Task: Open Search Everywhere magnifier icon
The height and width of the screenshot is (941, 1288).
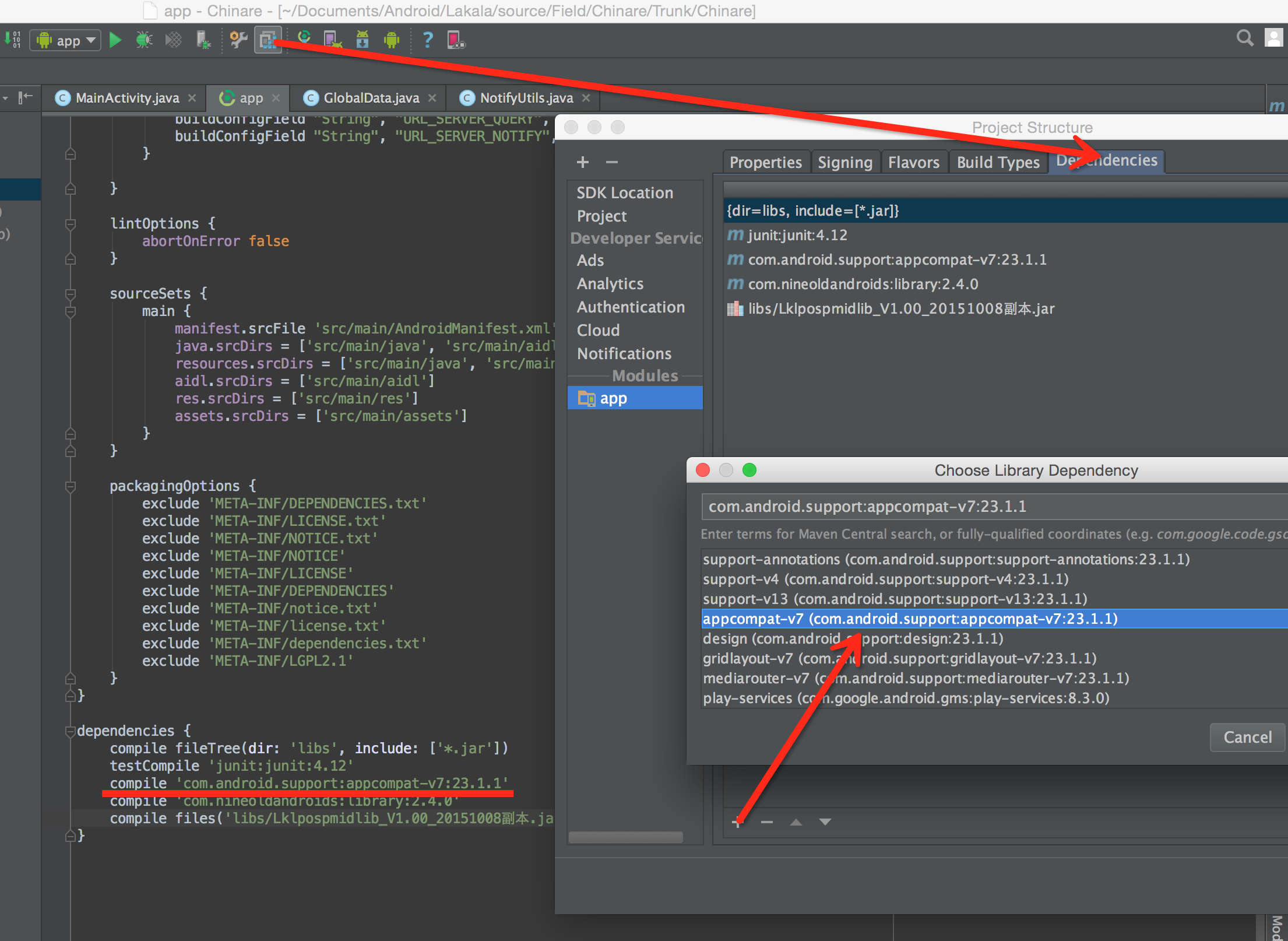Action: tap(1245, 38)
